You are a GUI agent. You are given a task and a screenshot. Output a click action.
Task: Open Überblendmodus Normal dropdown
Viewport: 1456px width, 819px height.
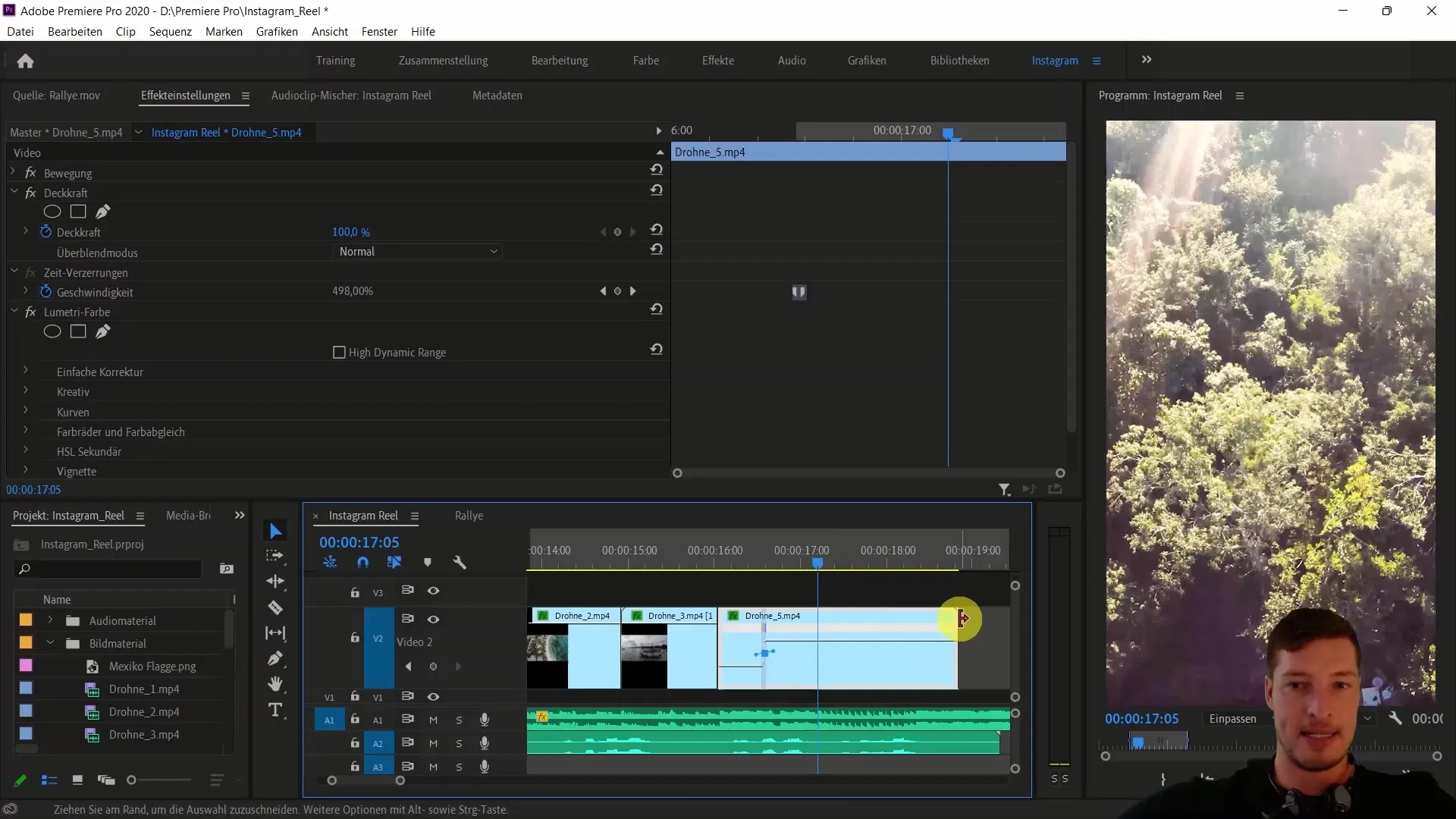(x=418, y=252)
